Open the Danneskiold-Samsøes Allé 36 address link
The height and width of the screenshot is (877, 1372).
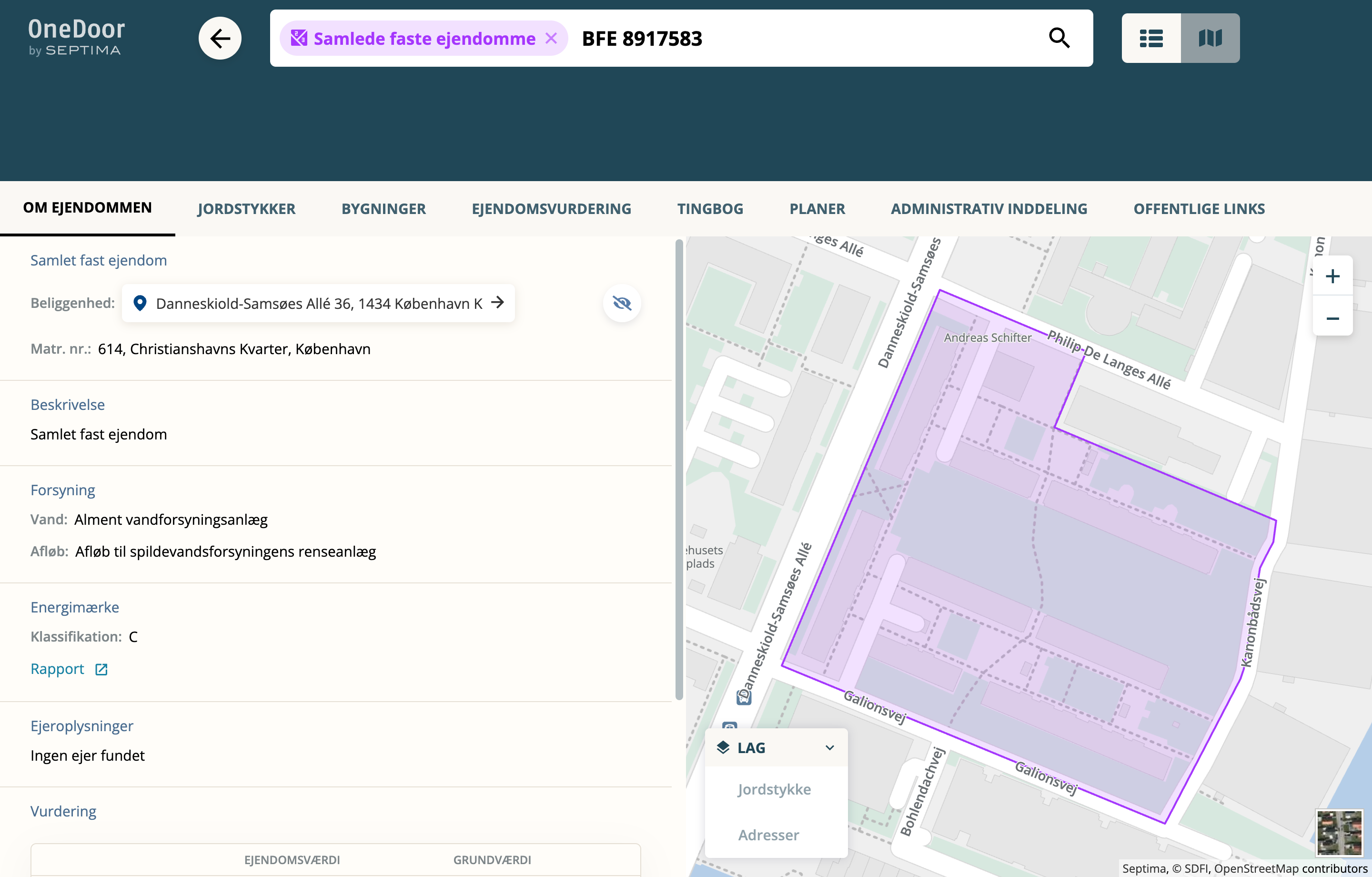pos(319,303)
